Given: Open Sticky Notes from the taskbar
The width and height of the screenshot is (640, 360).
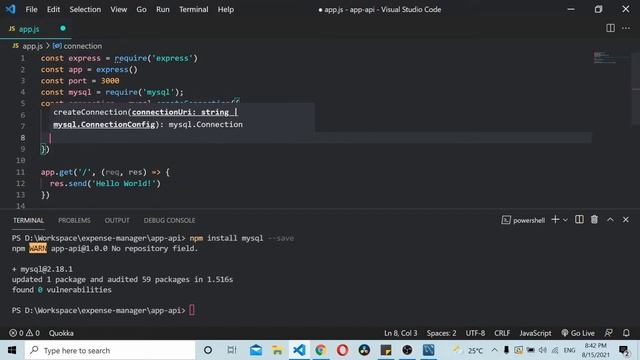Looking at the screenshot, I should [x=386, y=350].
